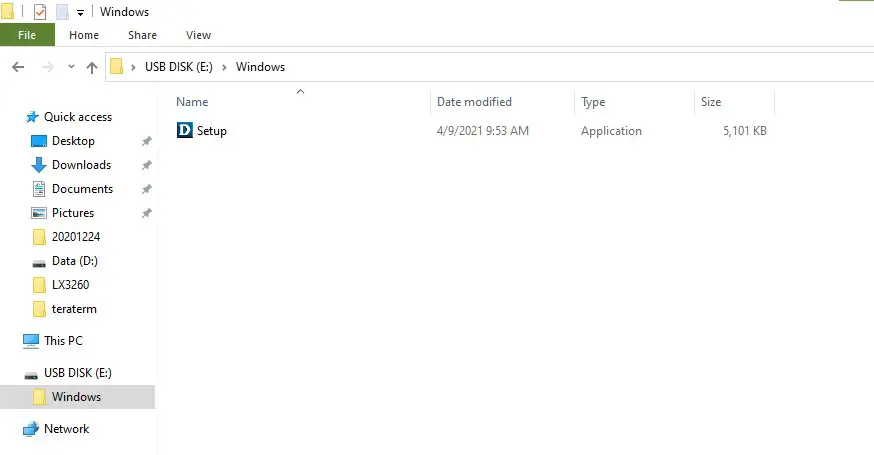This screenshot has width=874, height=455.
Task: Click the Windows folder icon in sidebar
Action: tap(39, 397)
